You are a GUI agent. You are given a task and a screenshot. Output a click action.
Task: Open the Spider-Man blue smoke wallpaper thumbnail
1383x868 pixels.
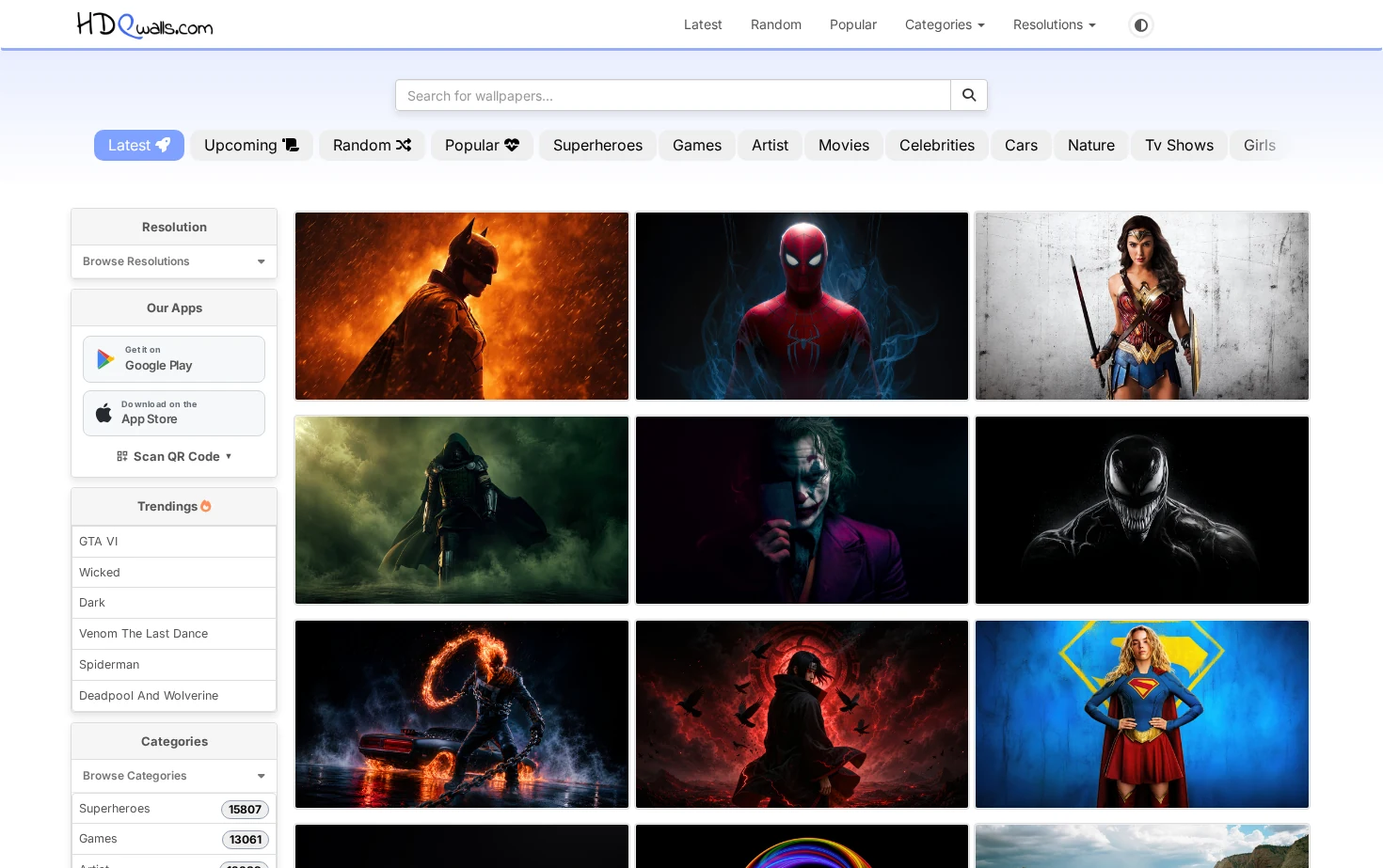pyautogui.click(x=802, y=307)
